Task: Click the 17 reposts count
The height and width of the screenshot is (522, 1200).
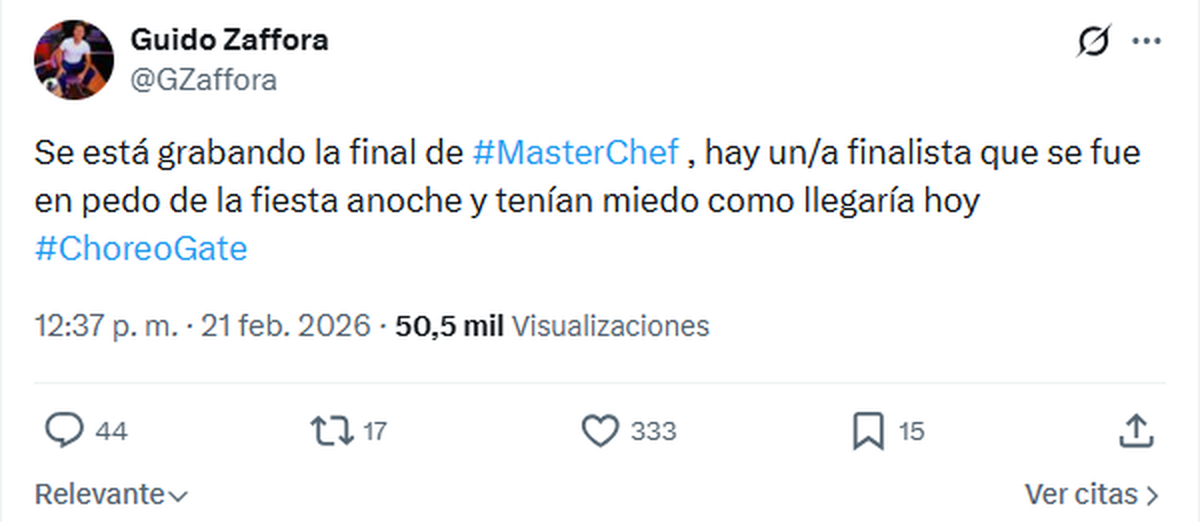Action: click(374, 432)
